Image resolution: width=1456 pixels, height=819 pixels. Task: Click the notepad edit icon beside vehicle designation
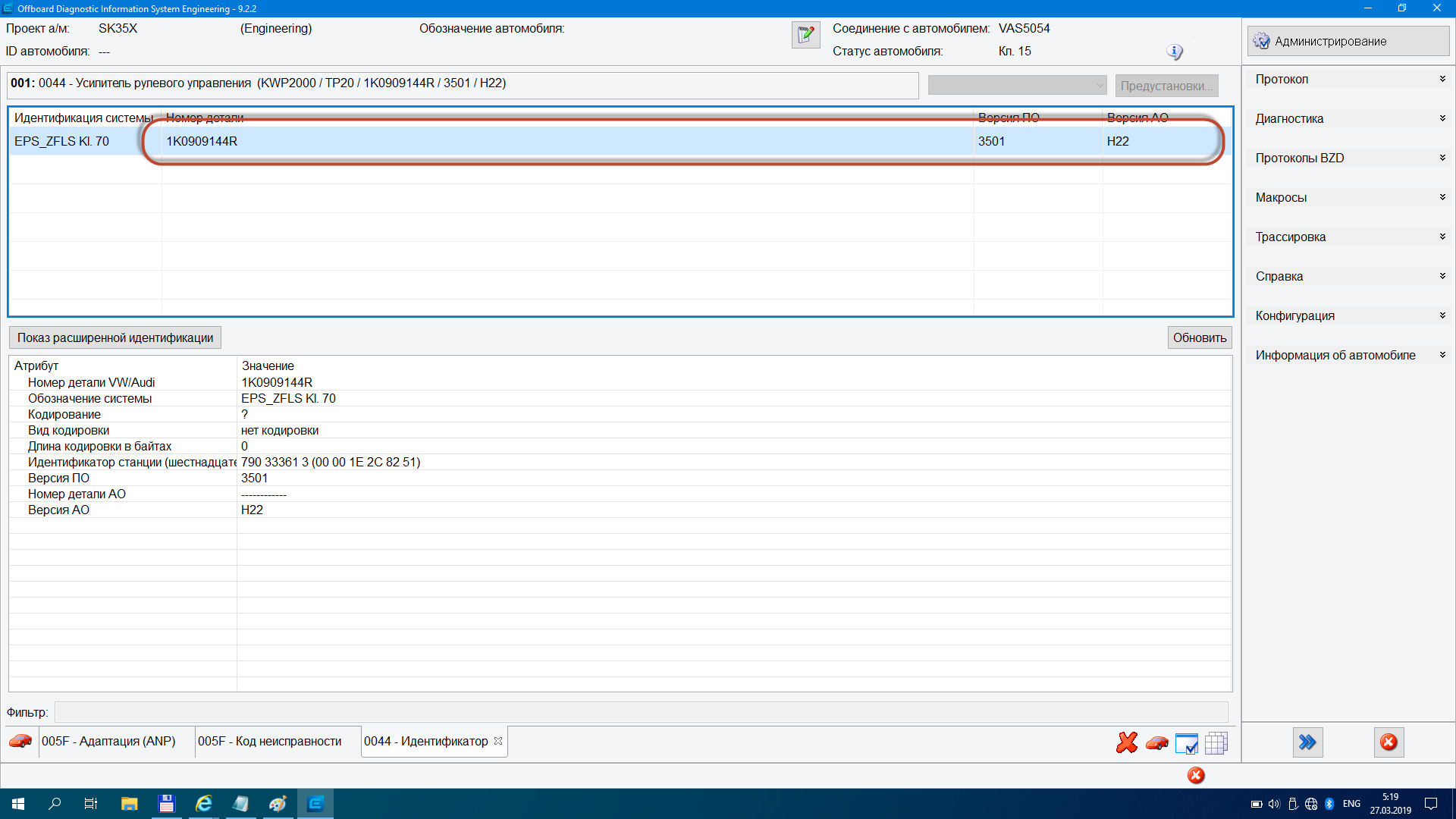(x=805, y=35)
